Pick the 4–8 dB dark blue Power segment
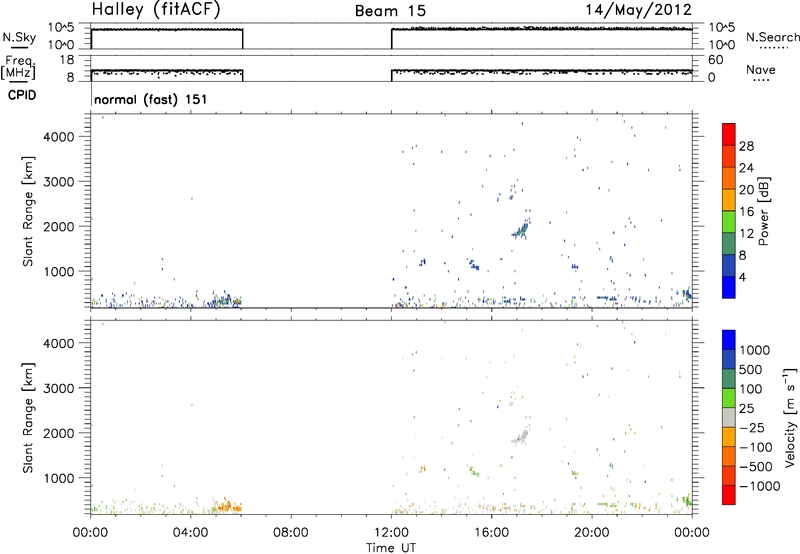 point(729,266)
